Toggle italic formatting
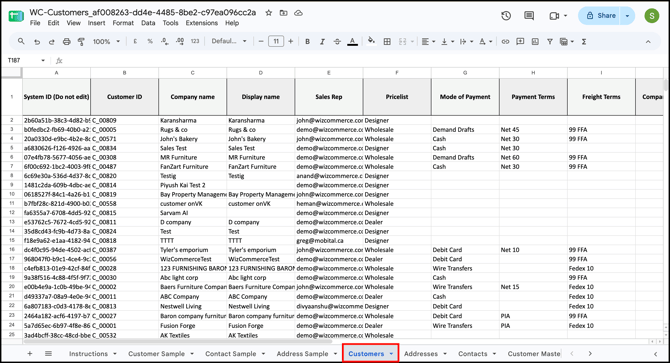The height and width of the screenshot is (363, 670). coord(322,41)
